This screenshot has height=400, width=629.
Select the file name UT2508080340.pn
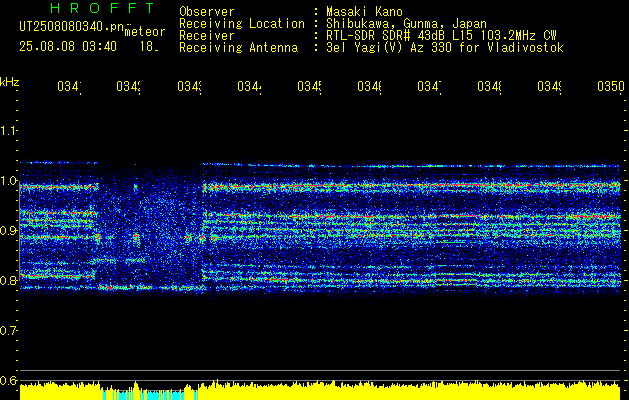tap(71, 27)
